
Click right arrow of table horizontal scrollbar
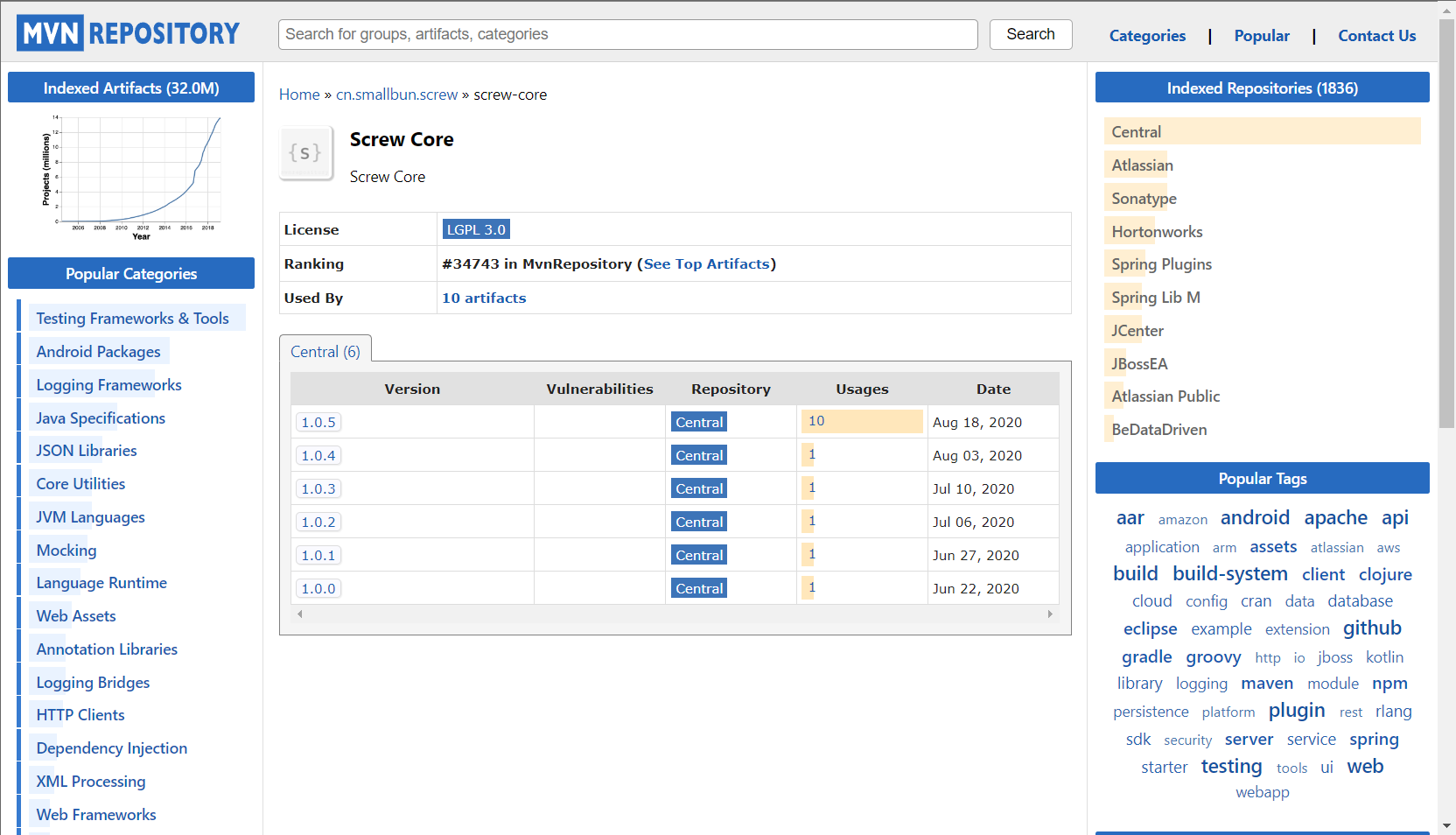pyautogui.click(x=1050, y=614)
